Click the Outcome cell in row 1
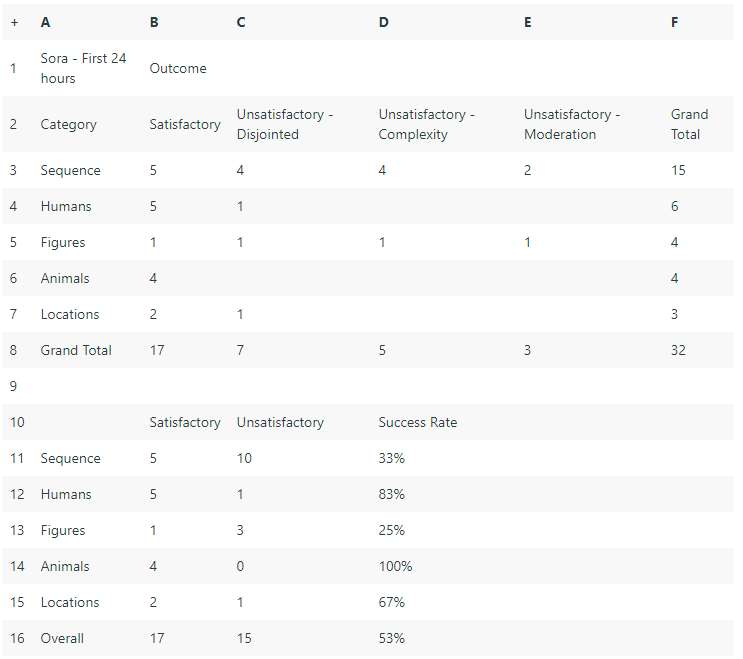 (x=178, y=68)
